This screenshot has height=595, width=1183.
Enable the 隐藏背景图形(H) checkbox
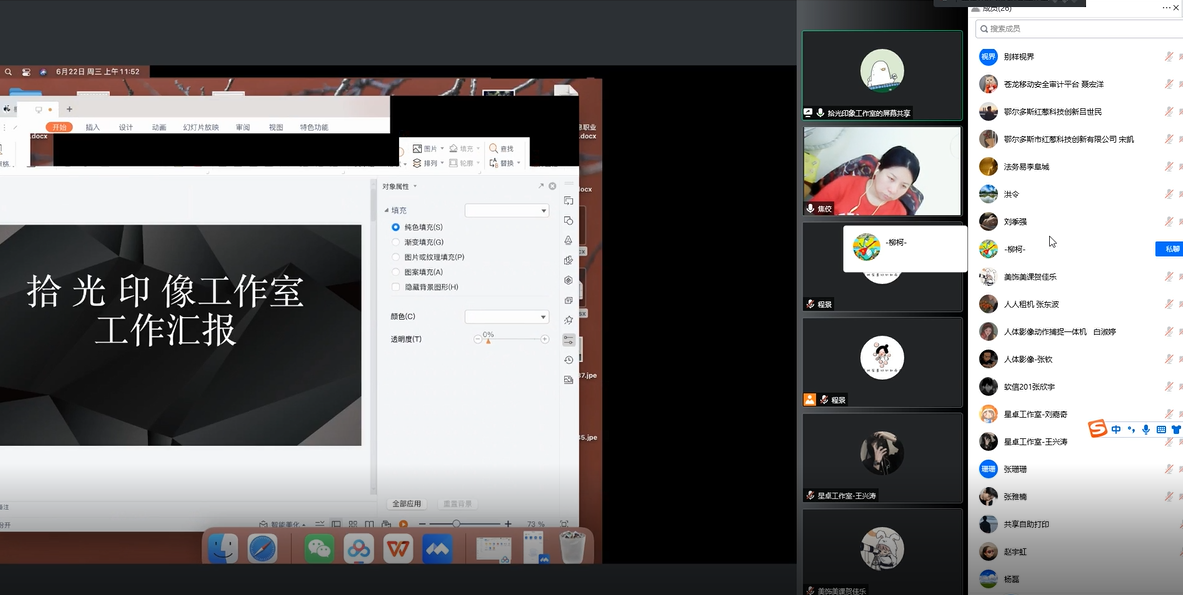tap(396, 287)
